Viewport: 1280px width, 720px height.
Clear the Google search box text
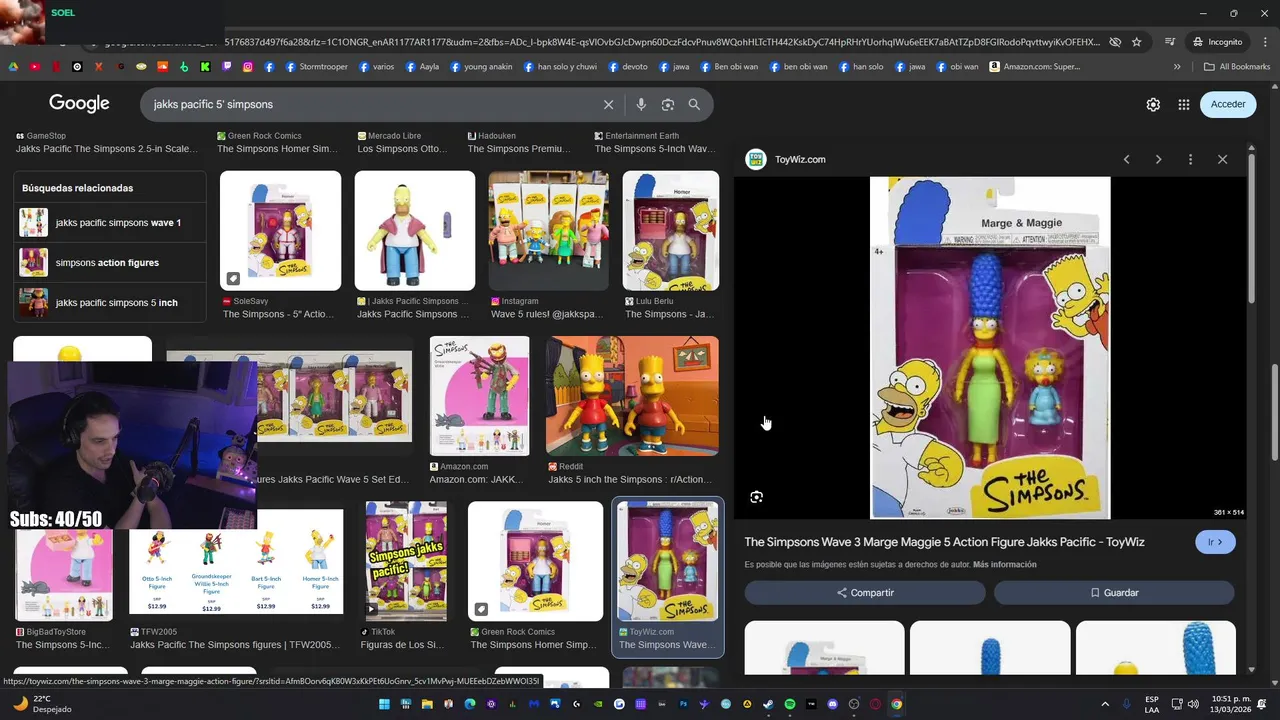pyautogui.click(x=608, y=104)
